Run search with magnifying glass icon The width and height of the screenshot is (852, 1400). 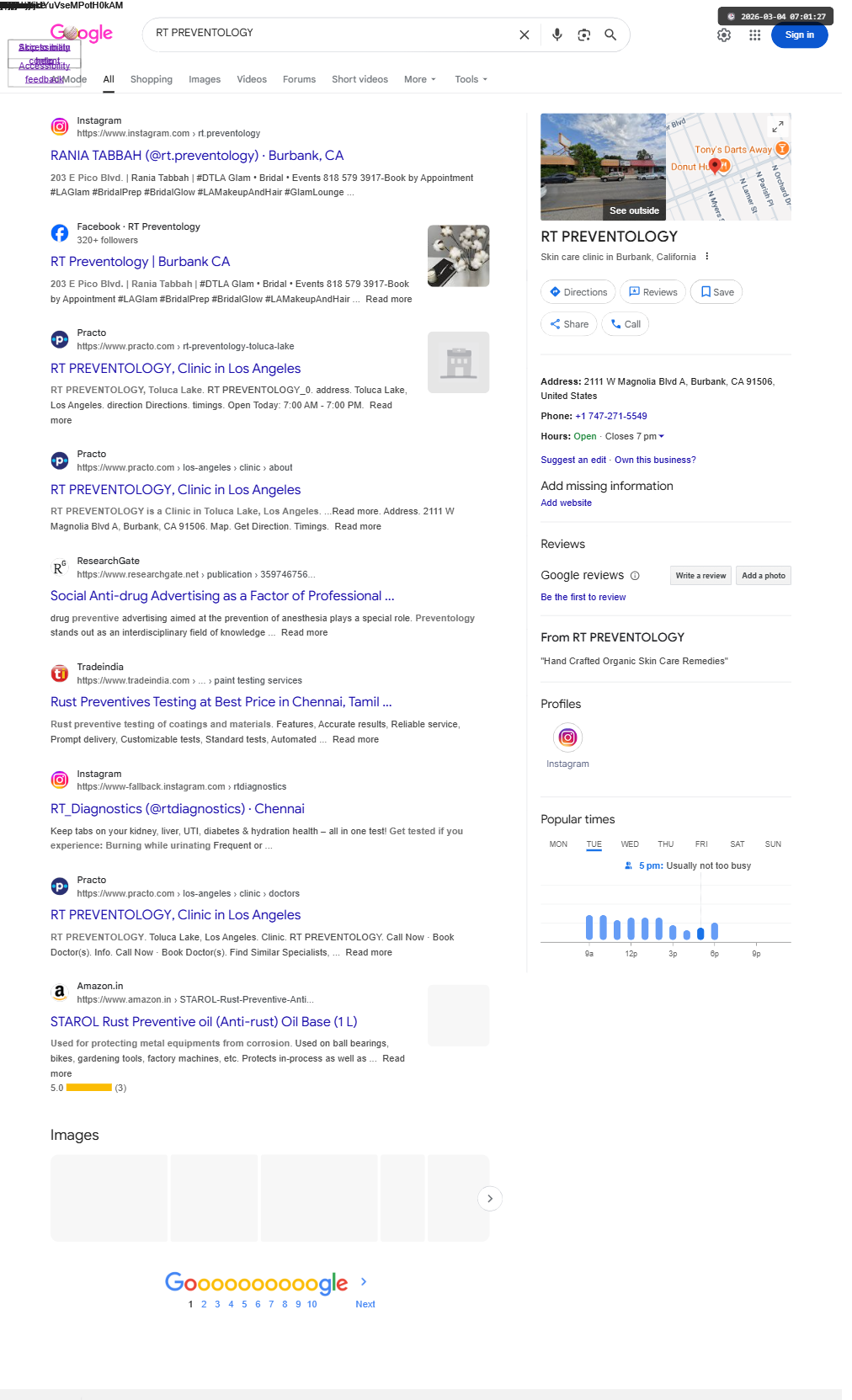point(610,35)
